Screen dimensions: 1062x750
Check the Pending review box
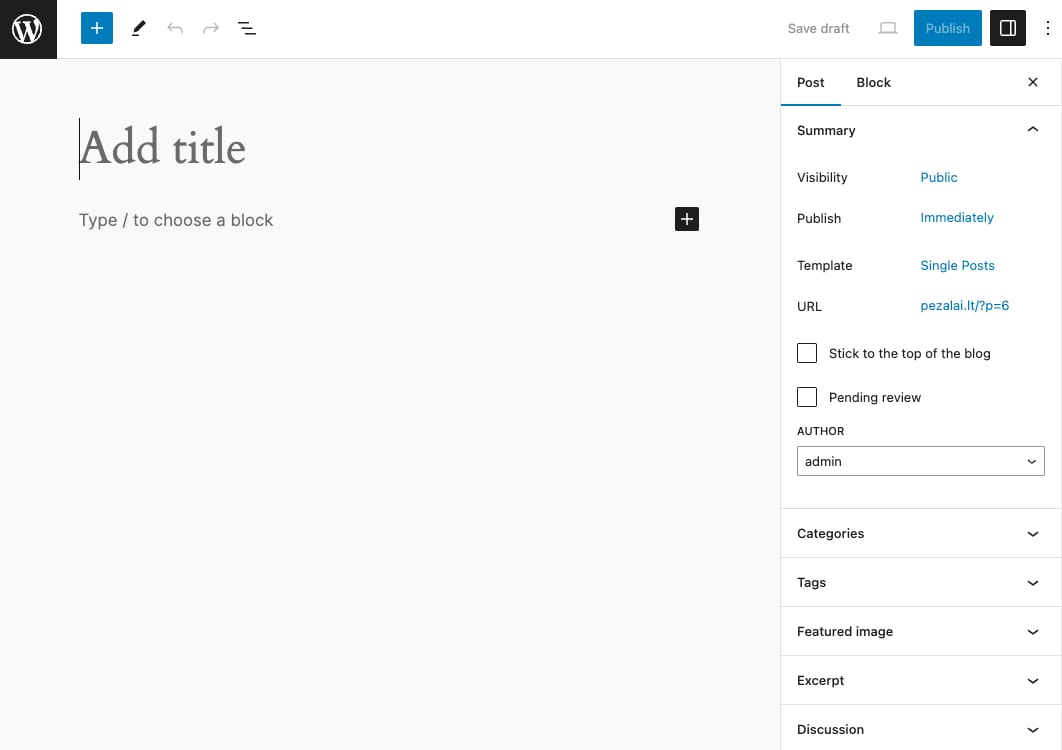click(x=807, y=397)
